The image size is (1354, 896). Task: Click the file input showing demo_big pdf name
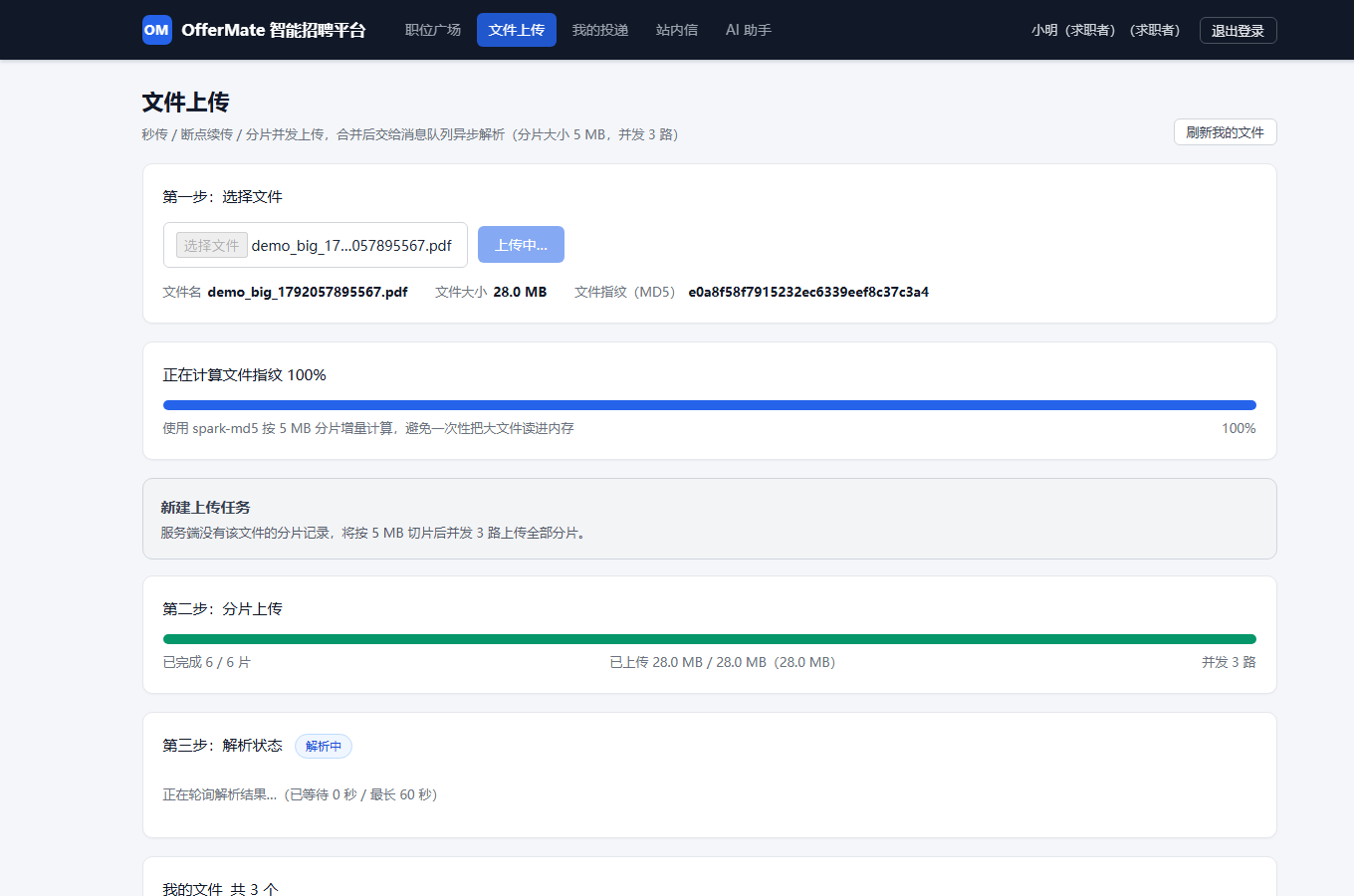click(x=316, y=245)
